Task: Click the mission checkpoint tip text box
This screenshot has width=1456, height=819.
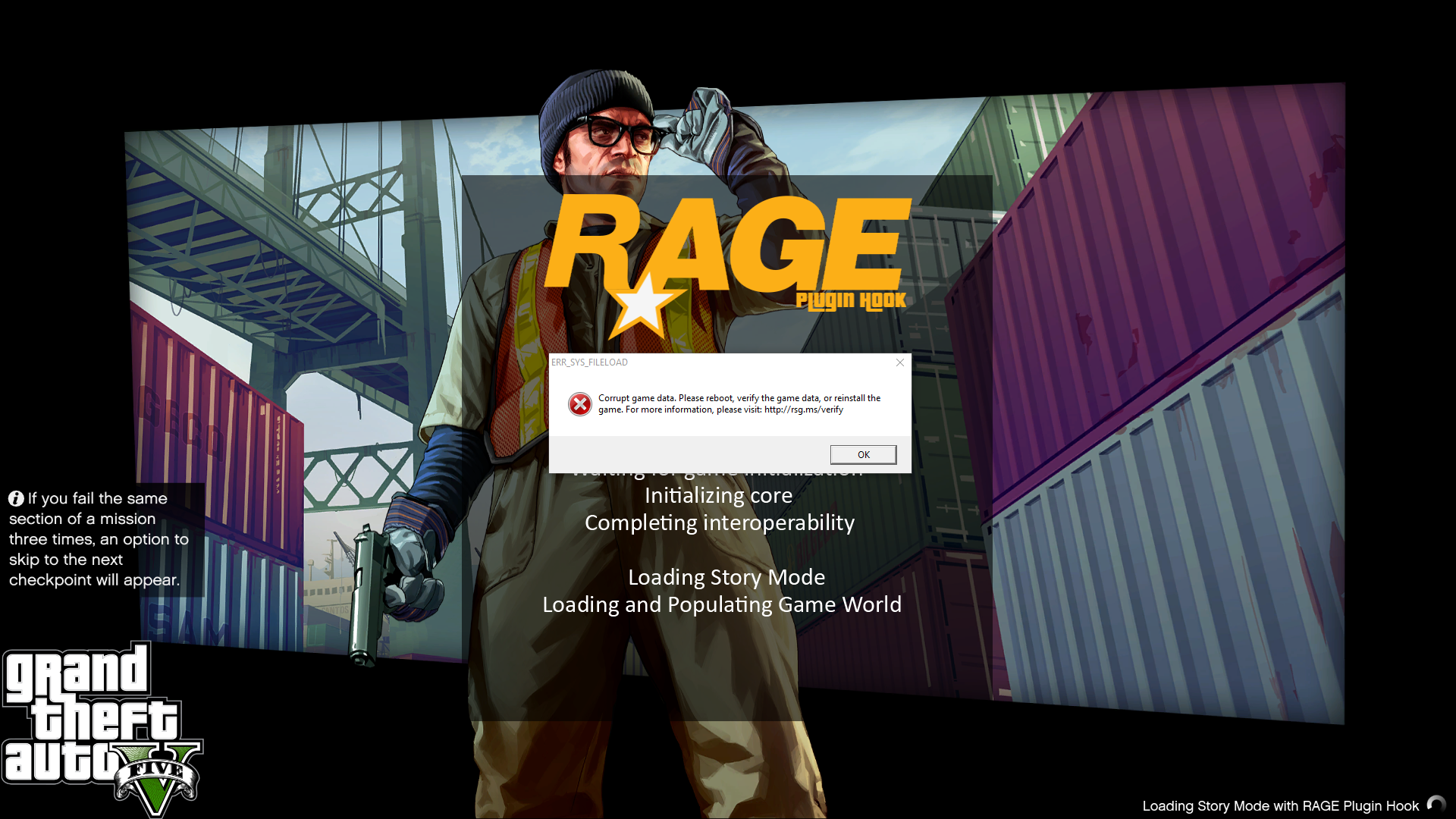Action: tap(99, 539)
